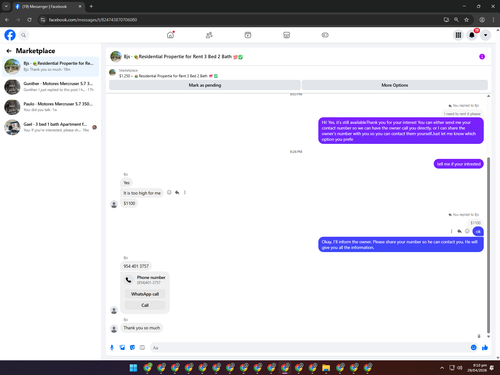Open the Watch video tab icon
This screenshot has width=500, height=375.
(248, 35)
